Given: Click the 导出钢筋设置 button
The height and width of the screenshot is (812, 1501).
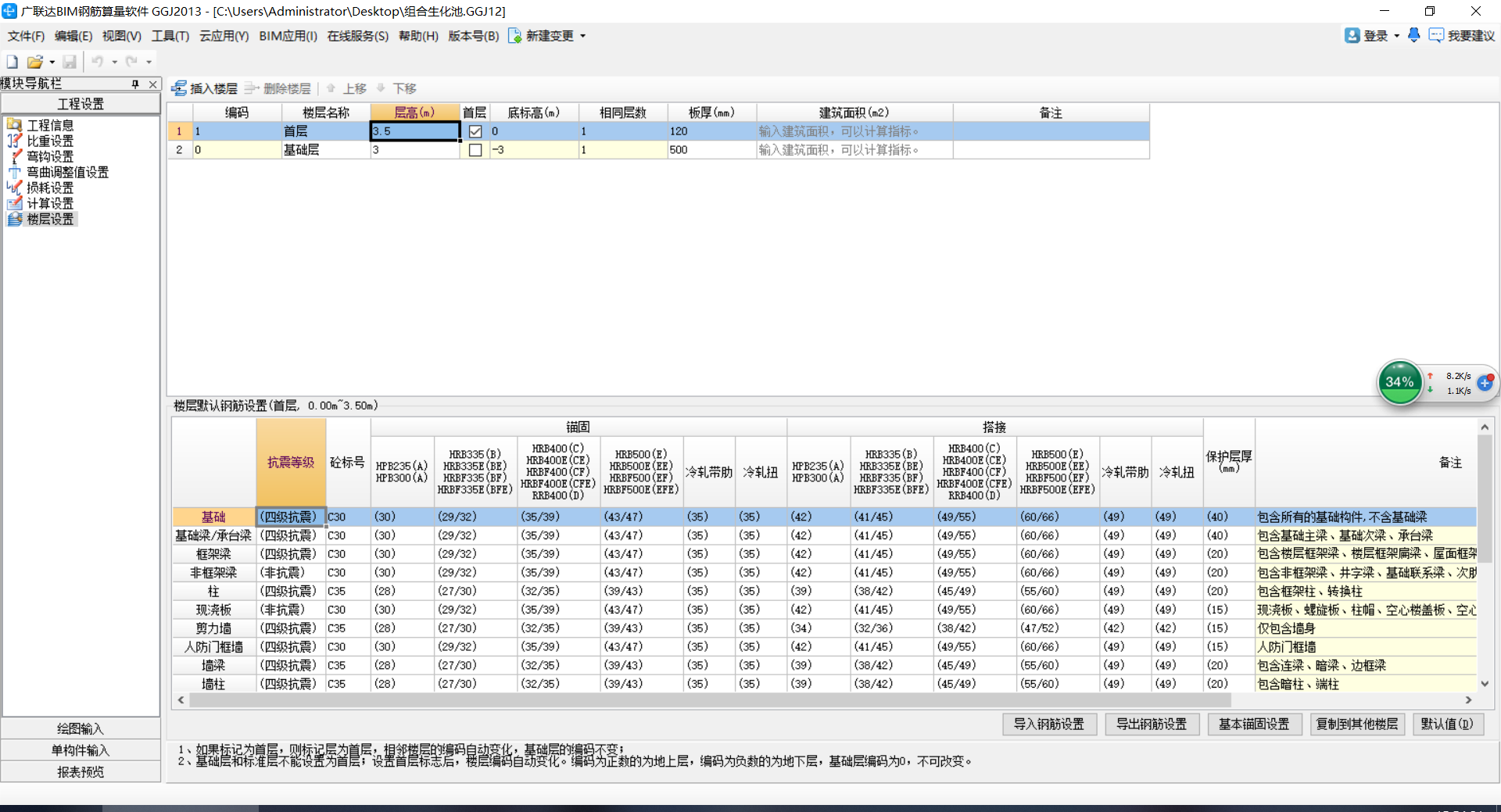Looking at the screenshot, I should click(x=1152, y=724).
